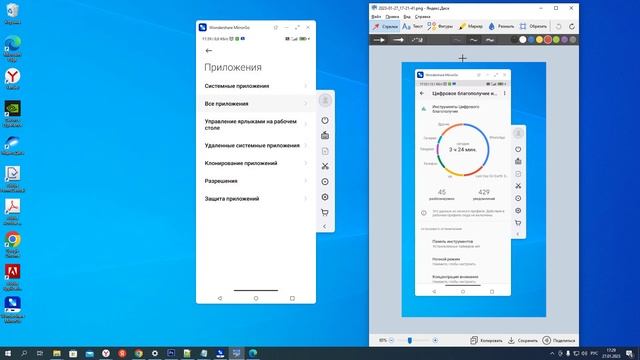
Task: Click the pin icon in the Приложения MirrorGo title bar
Action: pos(276,27)
